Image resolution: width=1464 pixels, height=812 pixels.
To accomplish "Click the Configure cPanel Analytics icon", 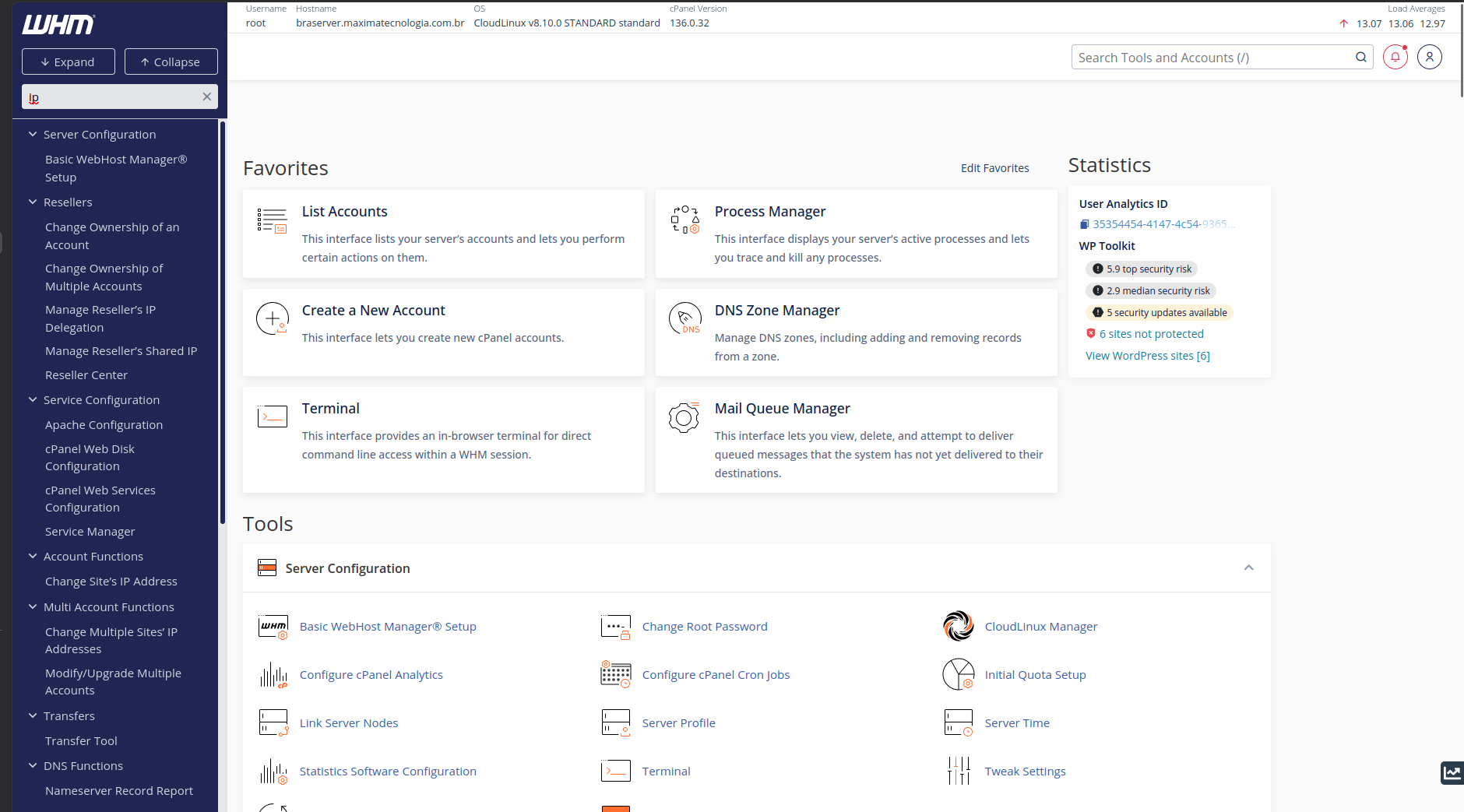I will (x=273, y=675).
